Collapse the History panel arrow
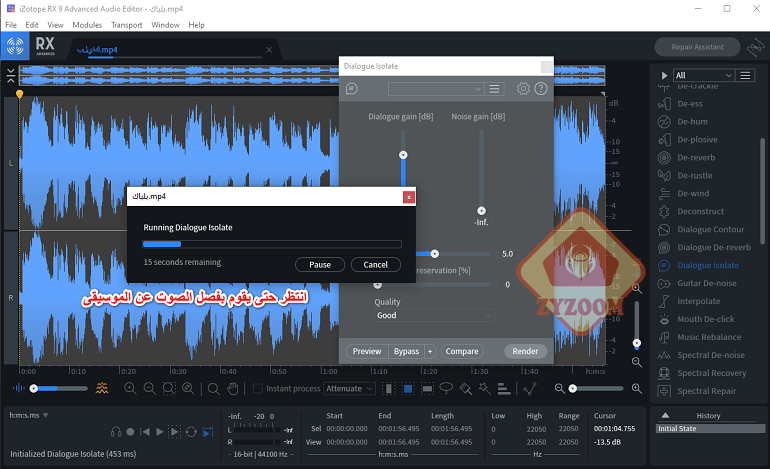The image size is (770, 469). pos(665,415)
